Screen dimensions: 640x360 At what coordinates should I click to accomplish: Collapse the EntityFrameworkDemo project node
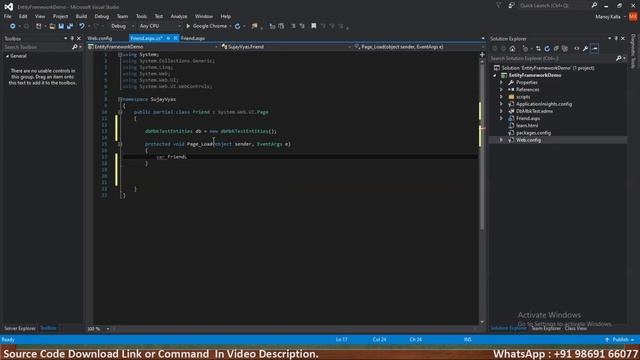tap(495, 76)
